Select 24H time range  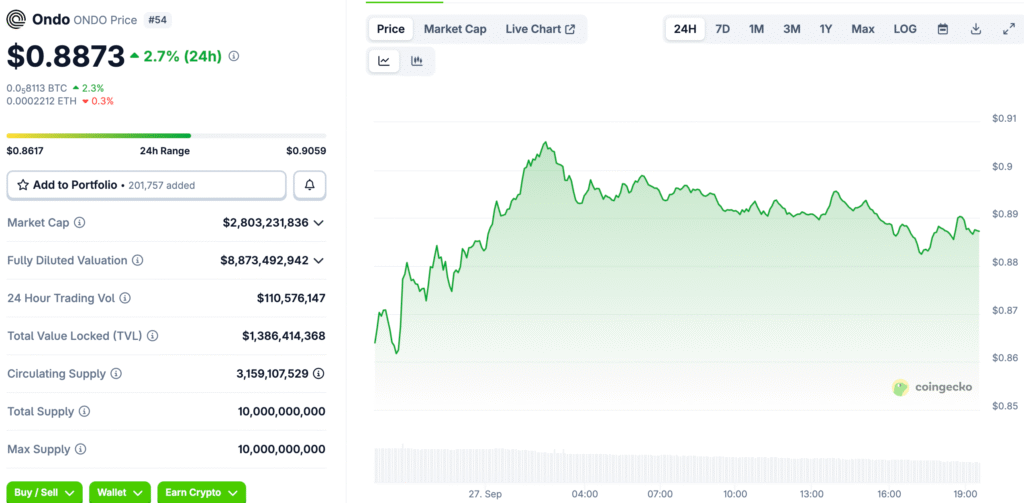[x=685, y=29]
